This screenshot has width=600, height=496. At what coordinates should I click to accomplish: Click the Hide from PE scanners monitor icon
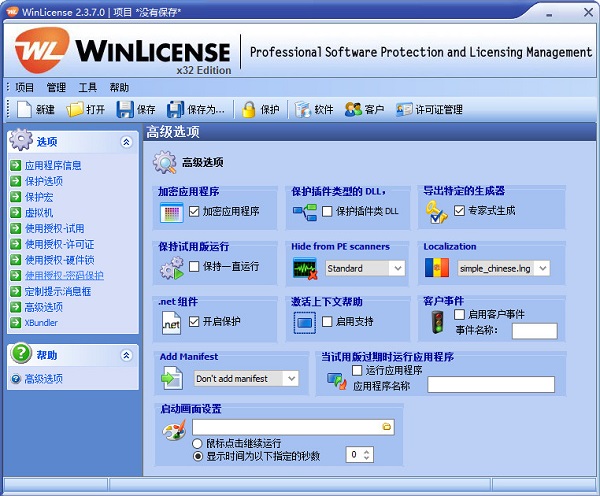(305, 268)
